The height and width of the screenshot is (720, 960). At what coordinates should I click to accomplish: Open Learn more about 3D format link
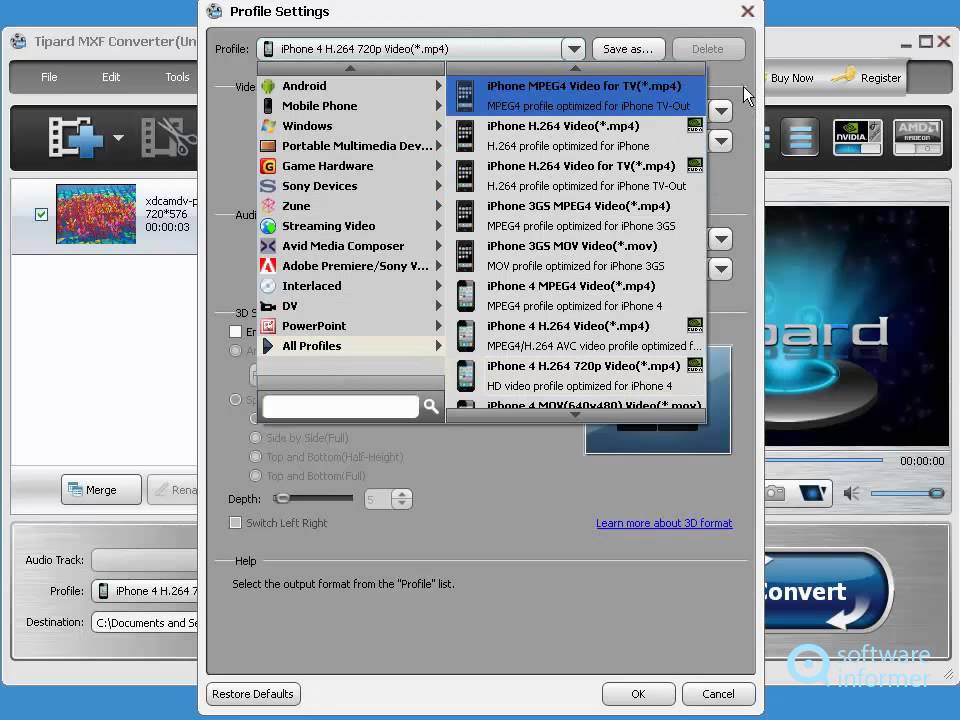(x=664, y=523)
